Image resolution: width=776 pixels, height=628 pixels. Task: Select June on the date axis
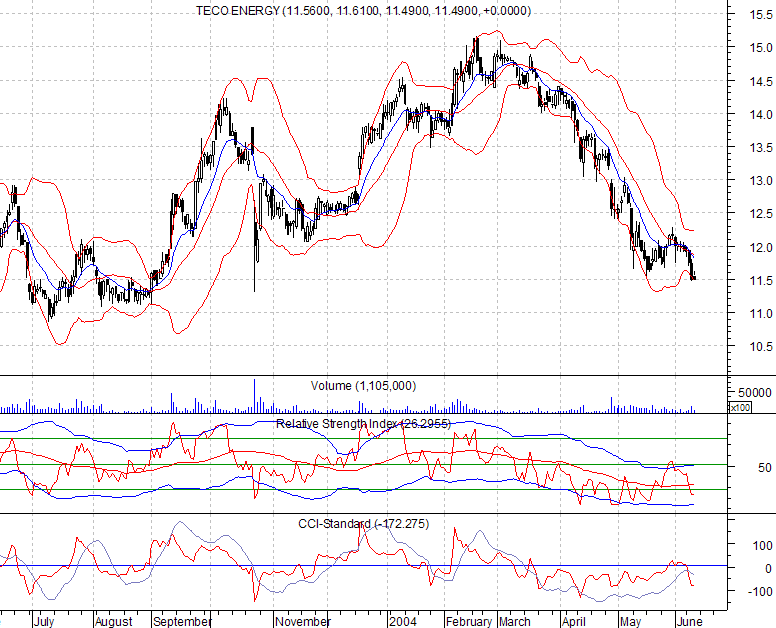687,621
